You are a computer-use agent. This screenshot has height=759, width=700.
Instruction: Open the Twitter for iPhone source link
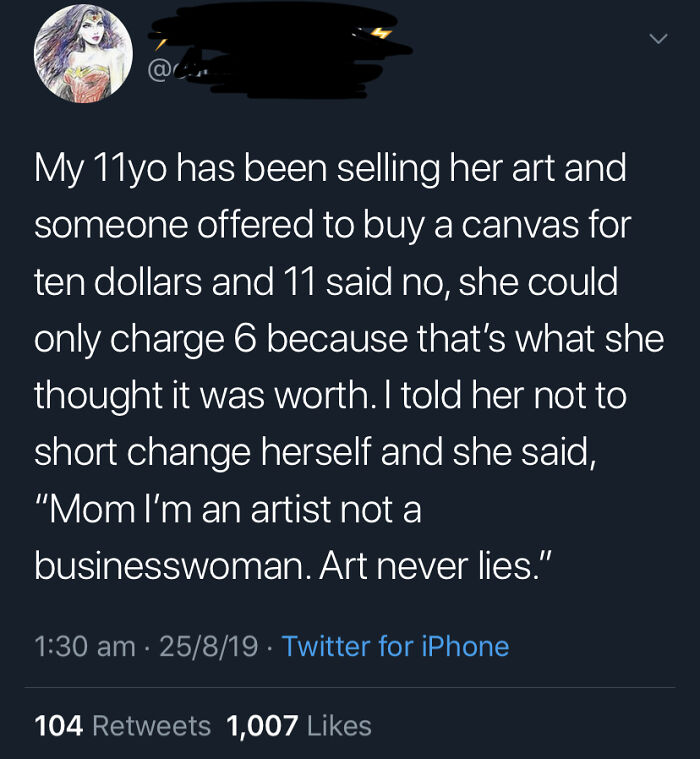tap(395, 646)
